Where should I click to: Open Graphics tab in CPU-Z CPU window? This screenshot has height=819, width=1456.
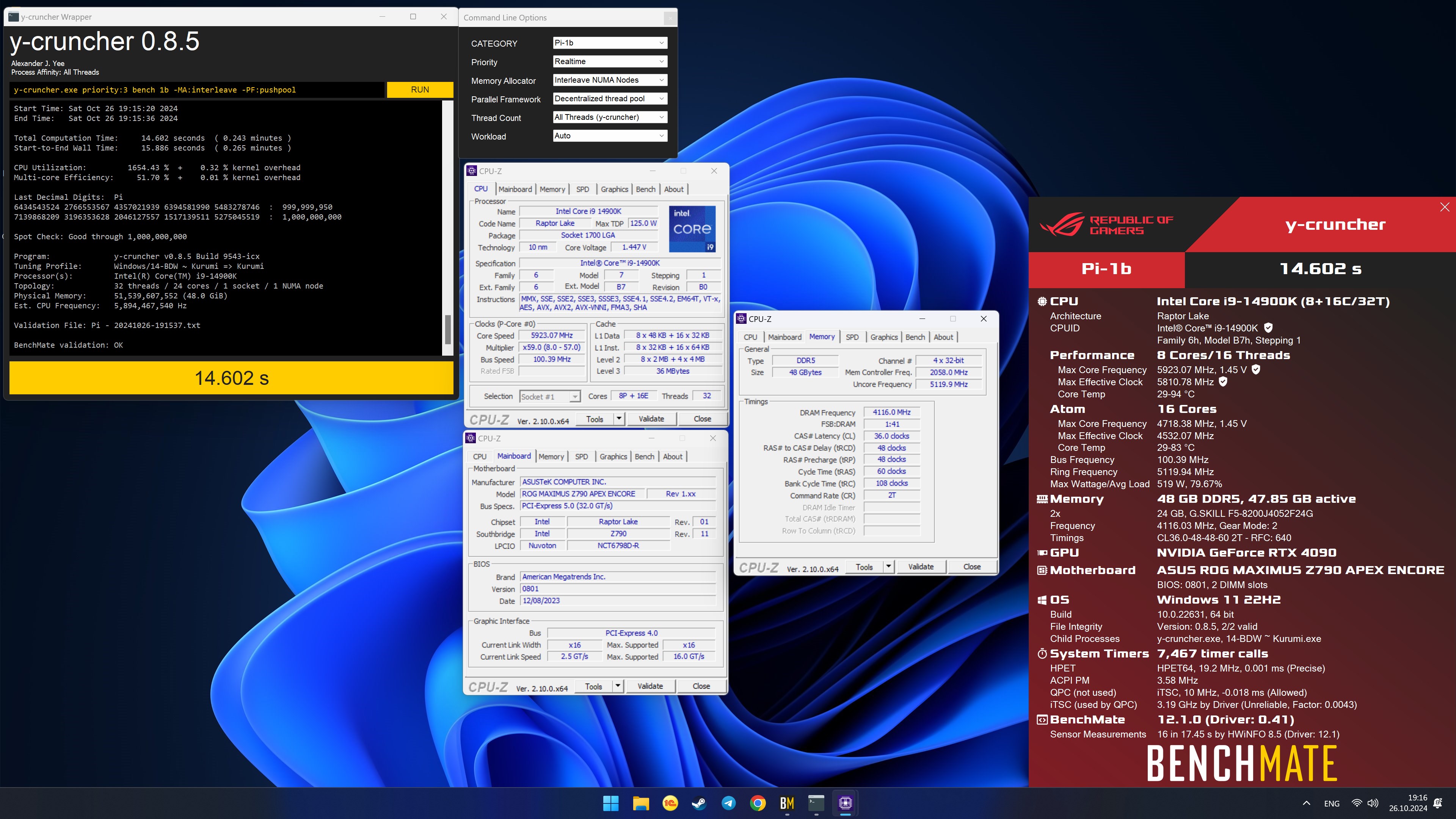coord(614,189)
